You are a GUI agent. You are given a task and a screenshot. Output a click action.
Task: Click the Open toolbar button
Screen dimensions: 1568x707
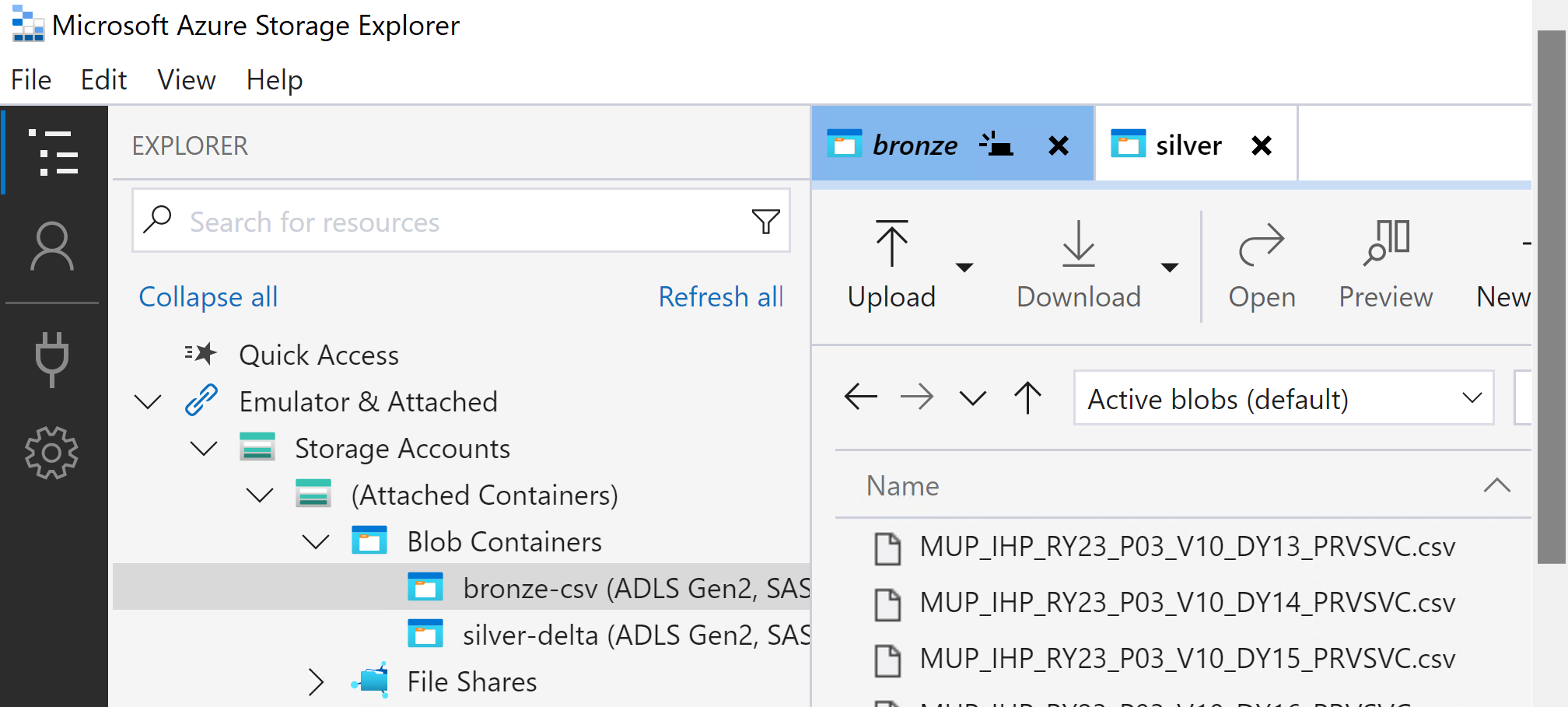(1262, 265)
